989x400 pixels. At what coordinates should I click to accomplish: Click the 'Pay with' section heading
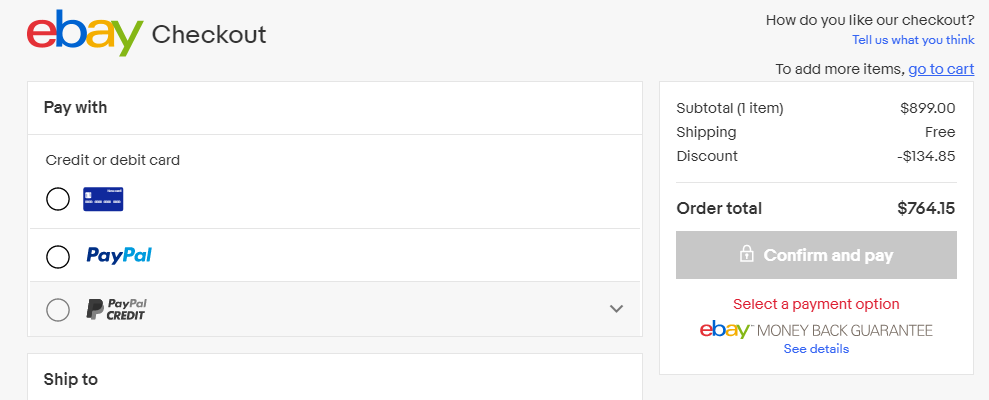(75, 107)
